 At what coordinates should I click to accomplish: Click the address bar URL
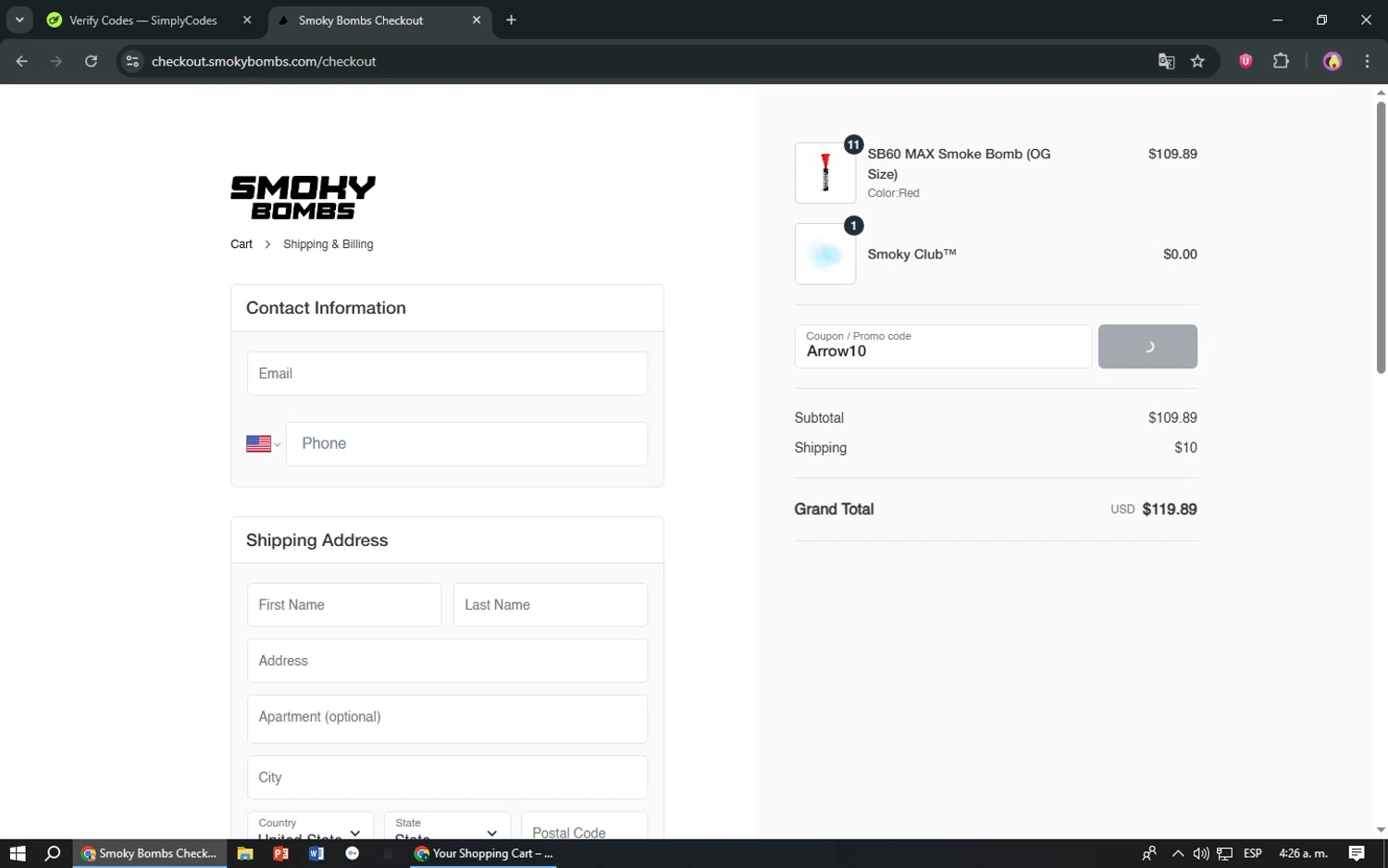pos(264,61)
